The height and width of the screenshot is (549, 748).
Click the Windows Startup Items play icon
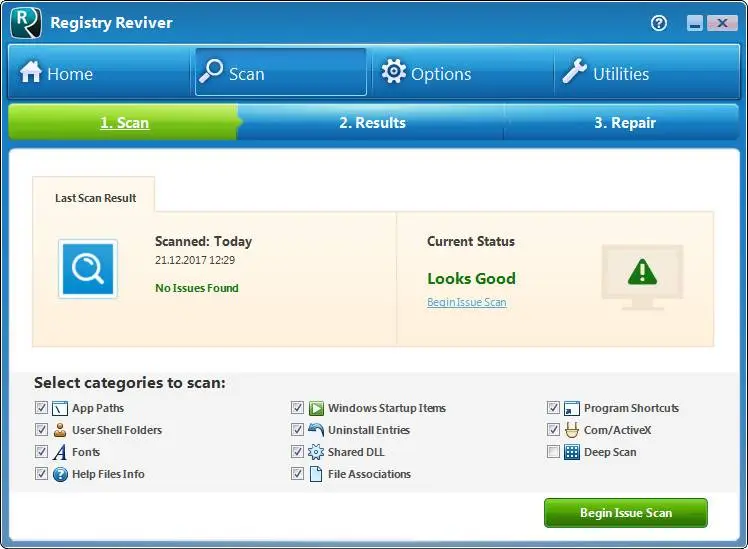316,408
